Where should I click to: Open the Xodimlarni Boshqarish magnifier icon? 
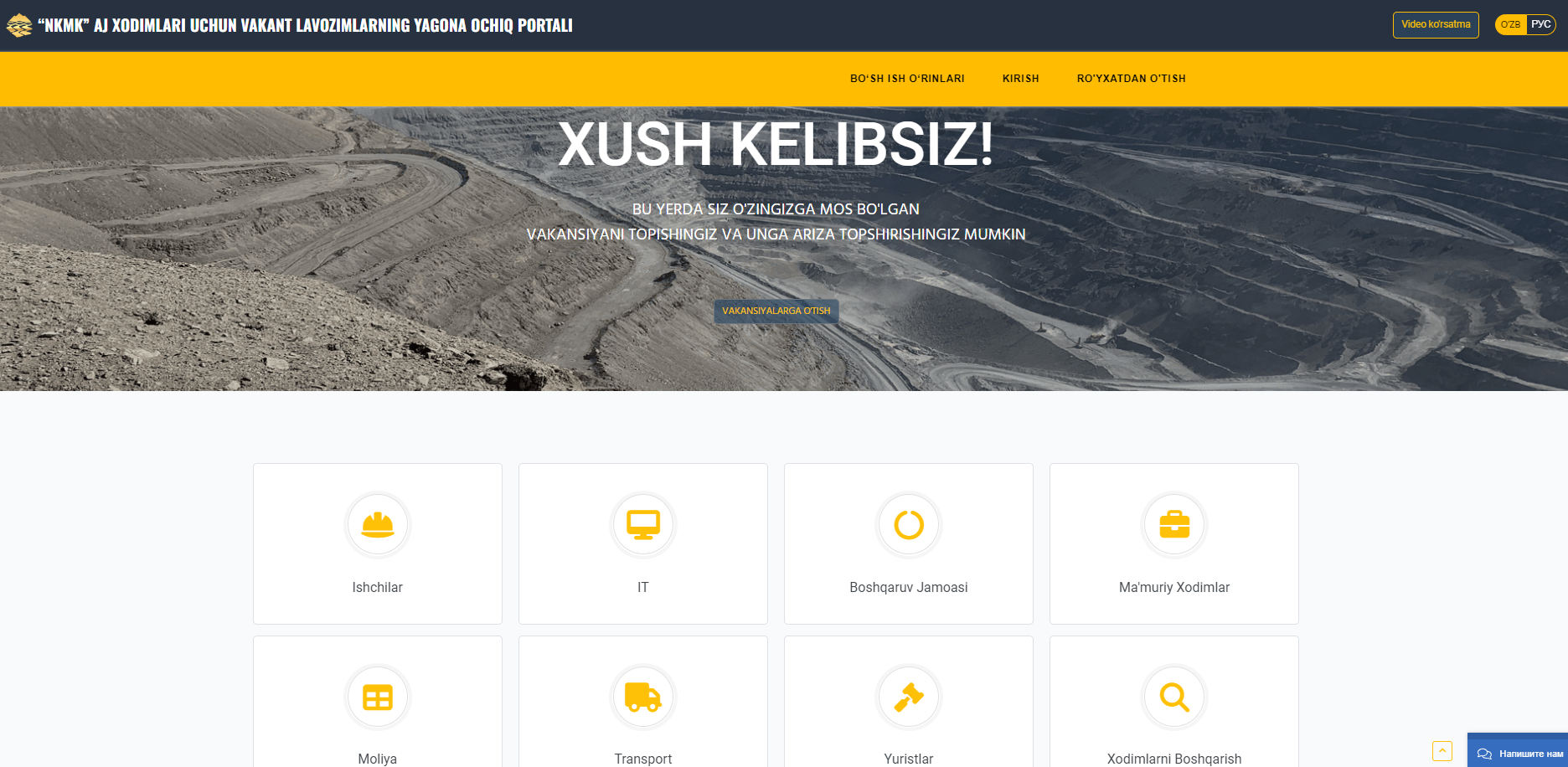tap(1174, 698)
